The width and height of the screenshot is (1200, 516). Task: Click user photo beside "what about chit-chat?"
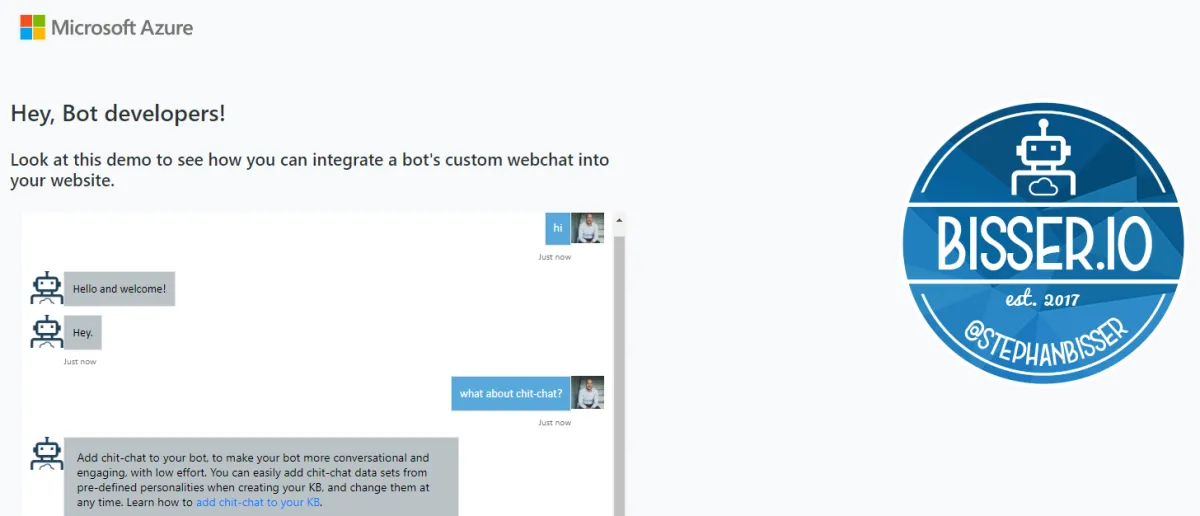coord(587,393)
